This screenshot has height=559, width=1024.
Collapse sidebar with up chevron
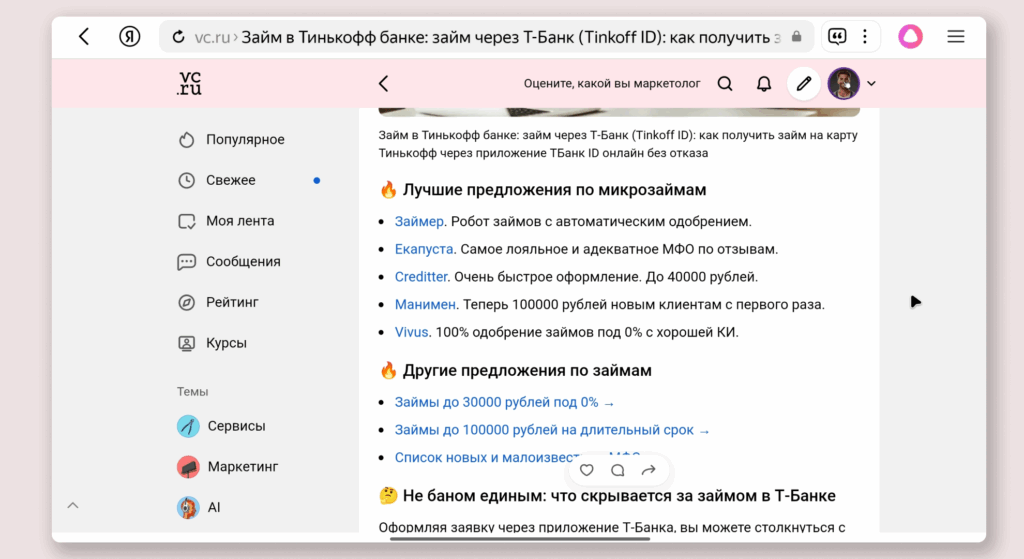pos(73,506)
